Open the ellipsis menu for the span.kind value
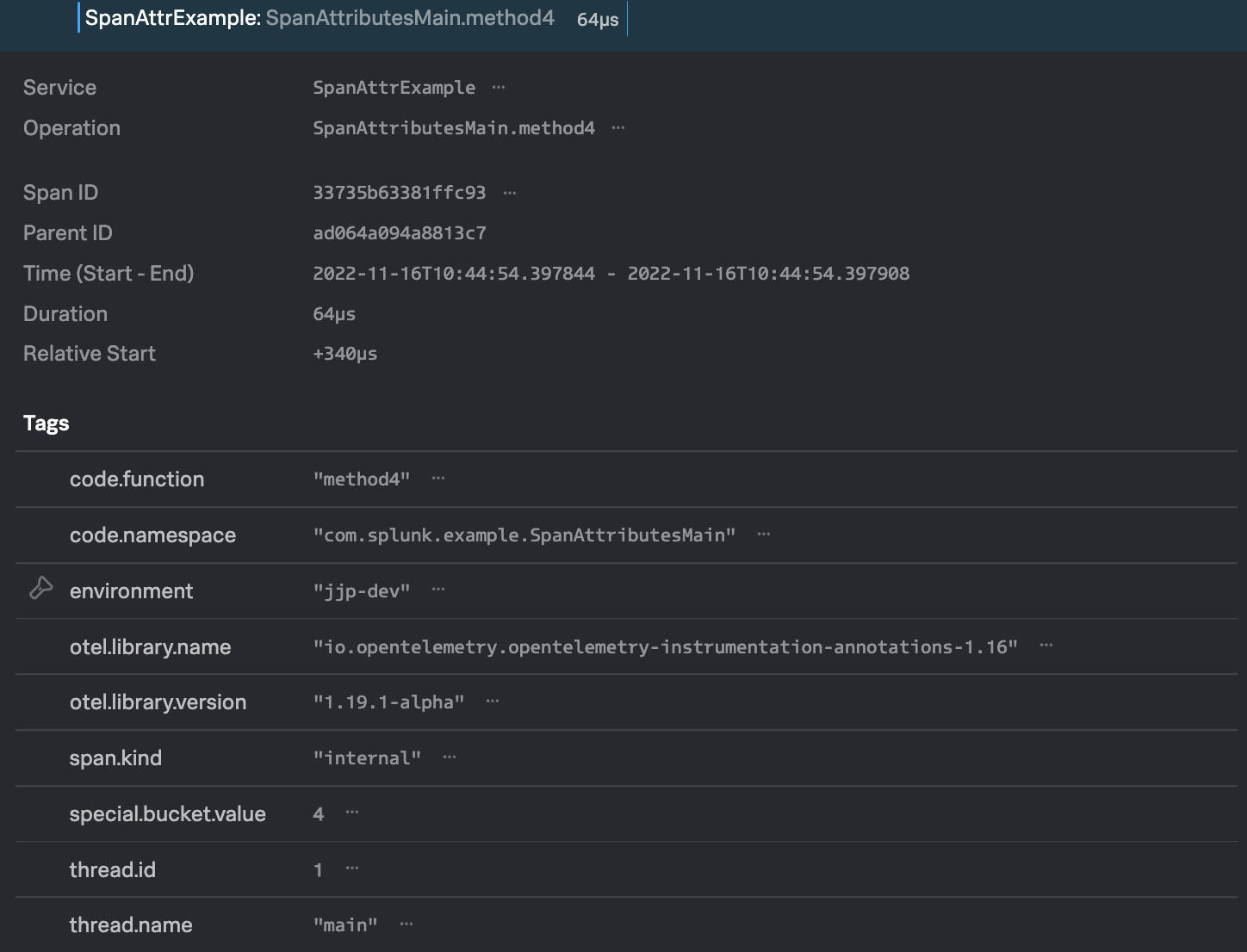Viewport: 1247px width, 952px height. (450, 757)
